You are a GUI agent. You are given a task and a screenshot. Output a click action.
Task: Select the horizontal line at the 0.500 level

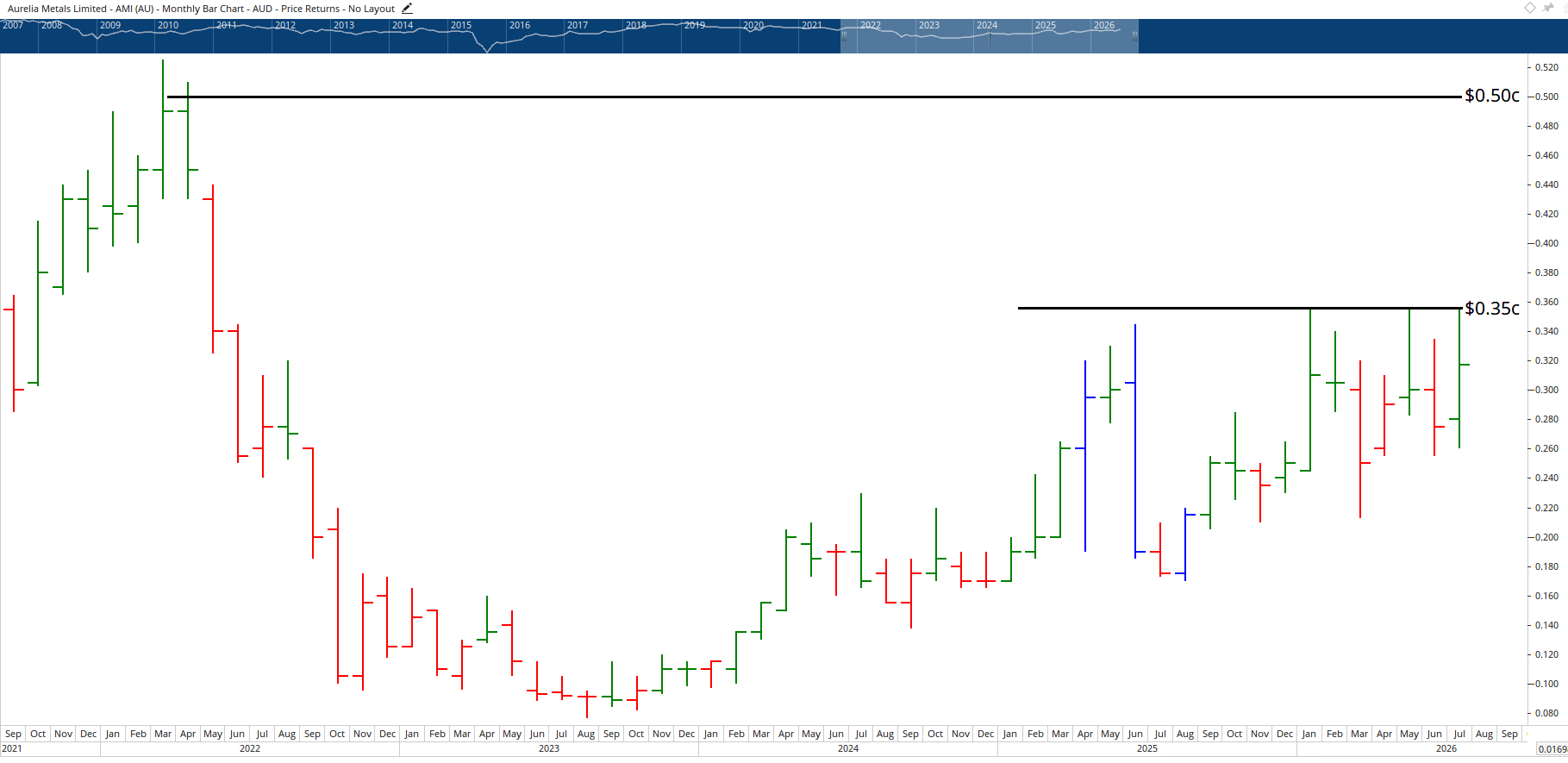tap(815, 97)
